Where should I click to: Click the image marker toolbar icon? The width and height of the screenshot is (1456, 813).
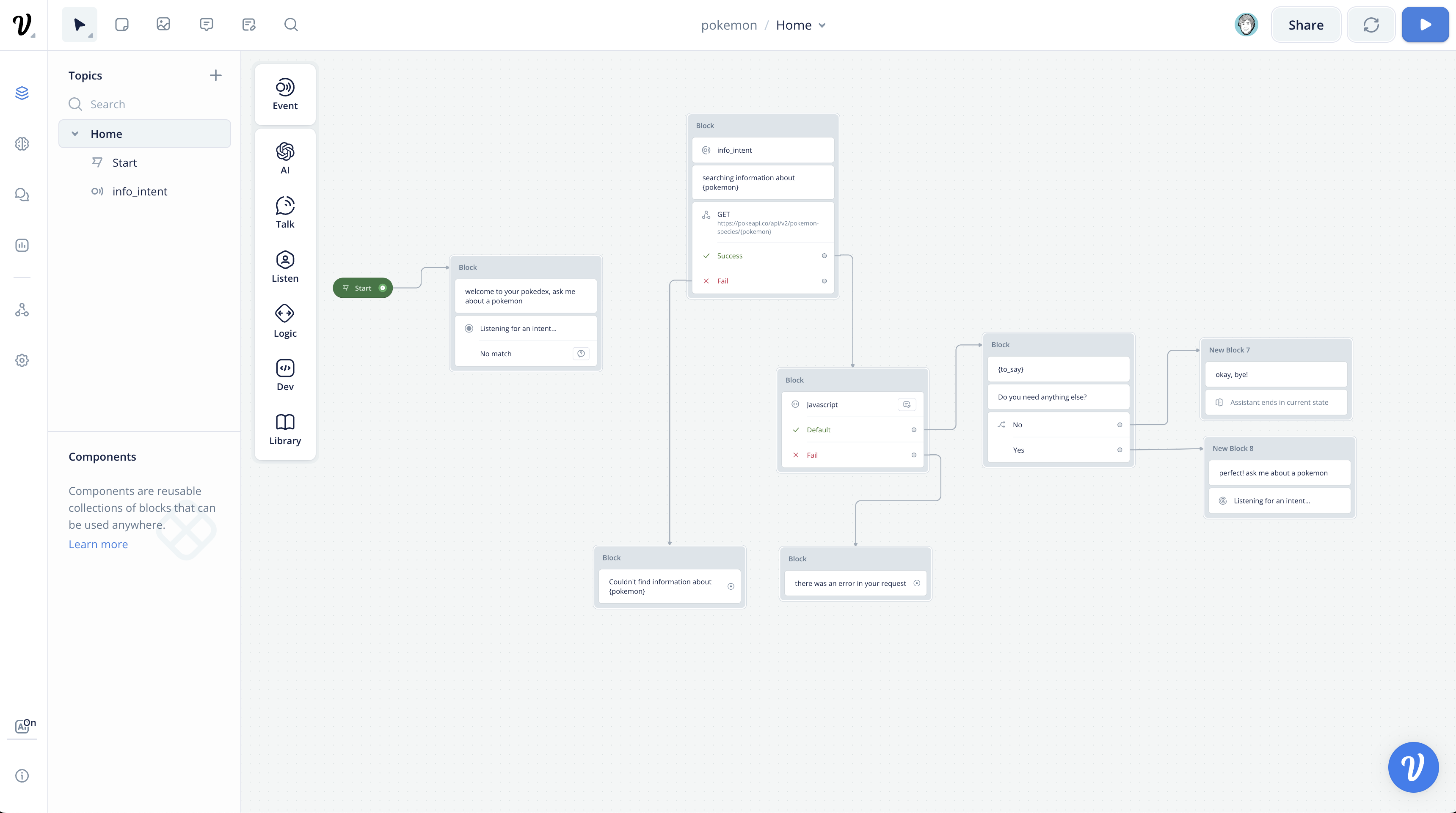pos(163,24)
